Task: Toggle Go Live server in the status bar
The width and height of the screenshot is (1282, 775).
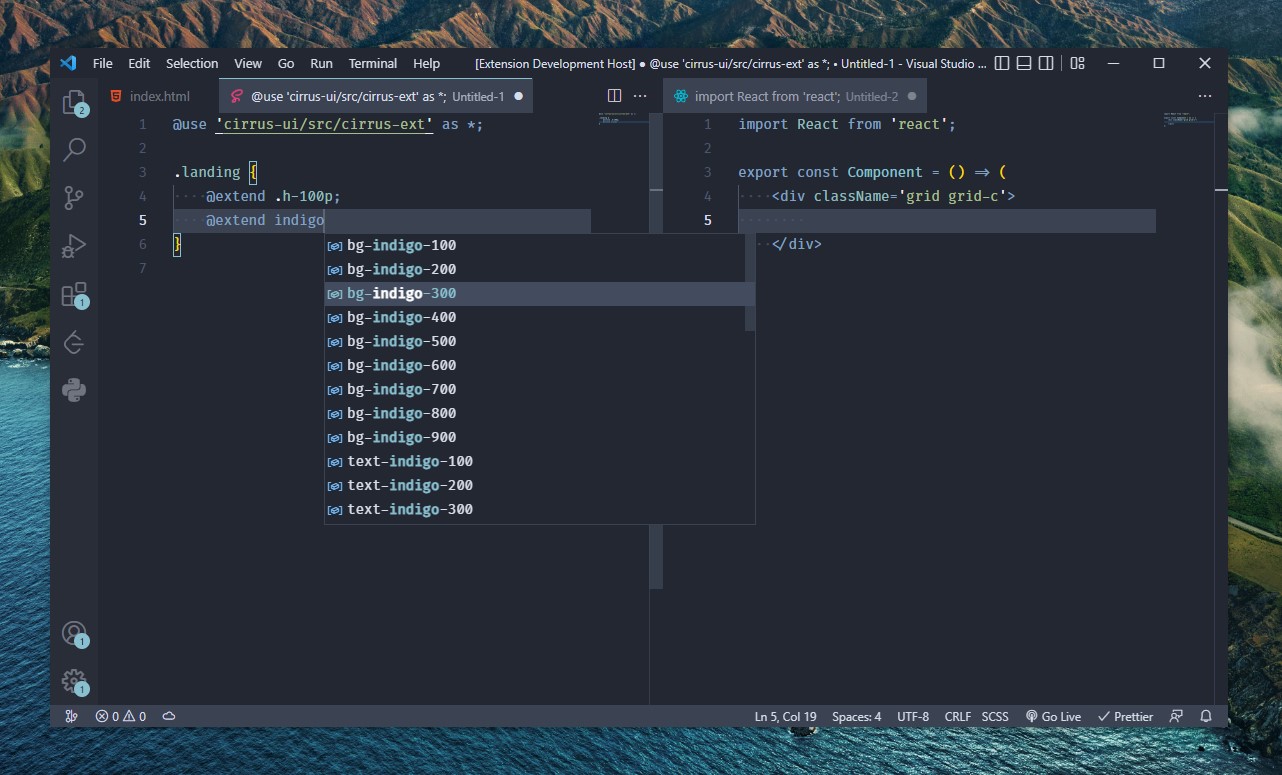Action: click(x=1053, y=716)
